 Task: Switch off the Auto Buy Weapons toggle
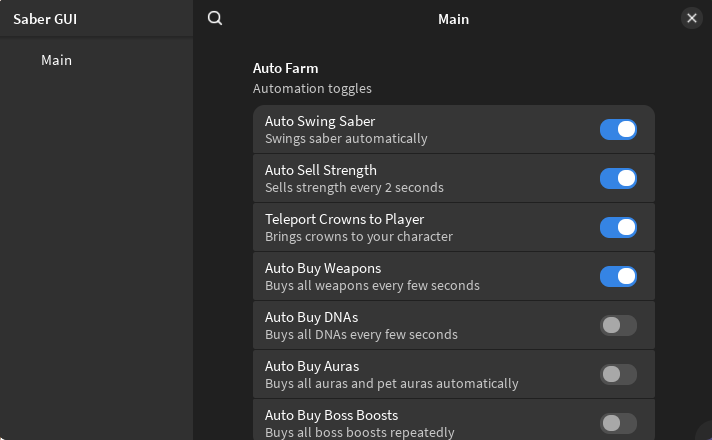(x=618, y=276)
